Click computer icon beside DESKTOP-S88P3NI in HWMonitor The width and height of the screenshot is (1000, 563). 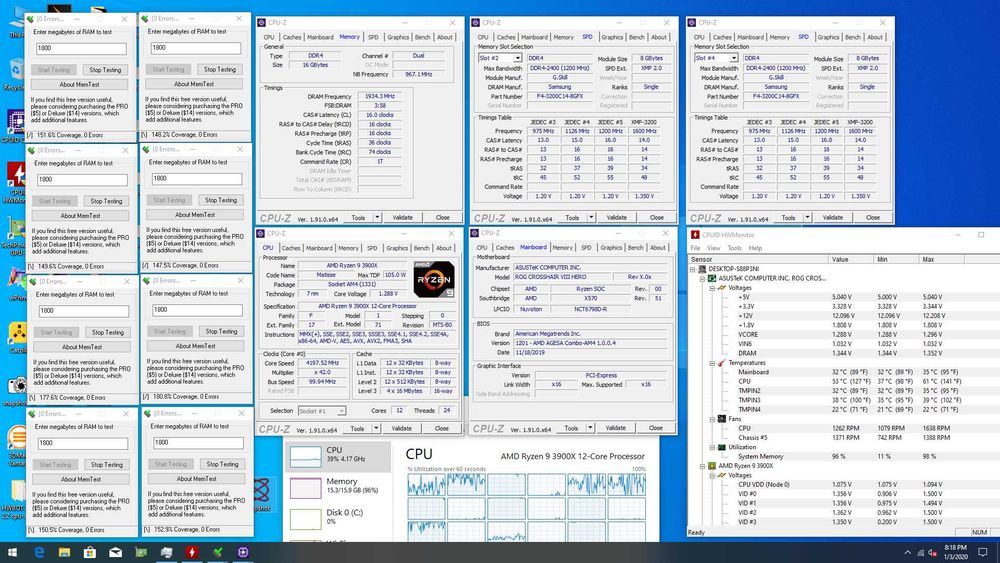coord(702,269)
